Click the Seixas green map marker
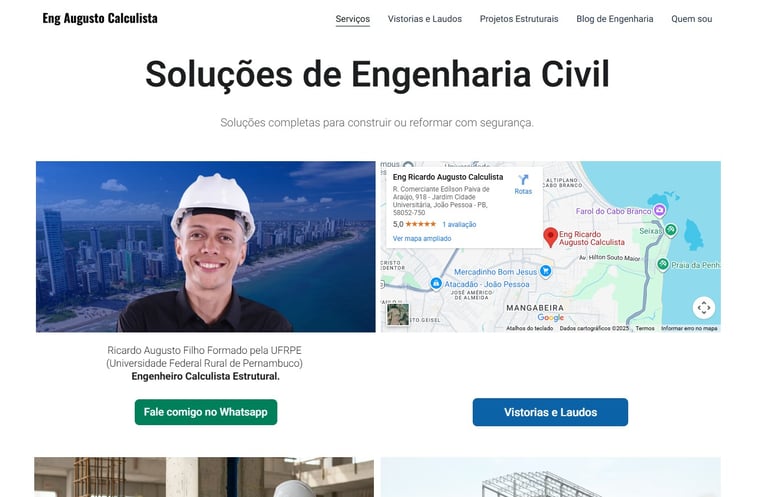This screenshot has height=497, width=768. 671,230
